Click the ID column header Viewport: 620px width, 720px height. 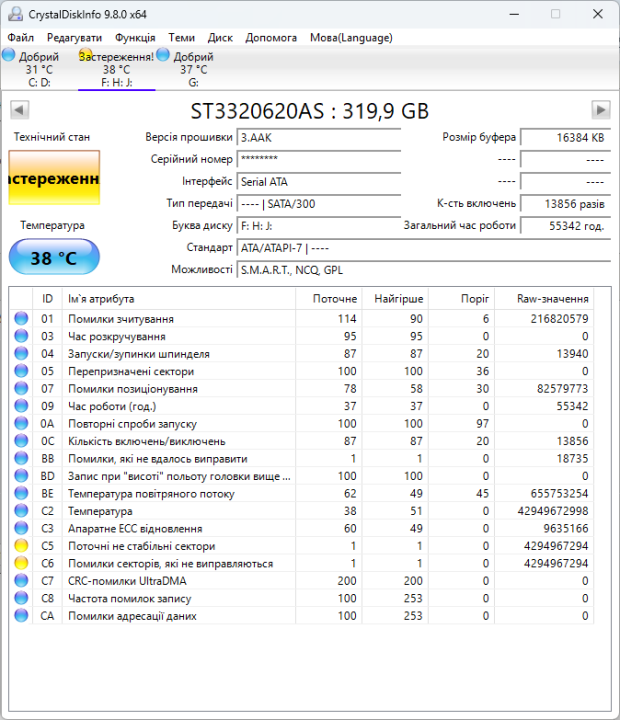tap(47, 299)
